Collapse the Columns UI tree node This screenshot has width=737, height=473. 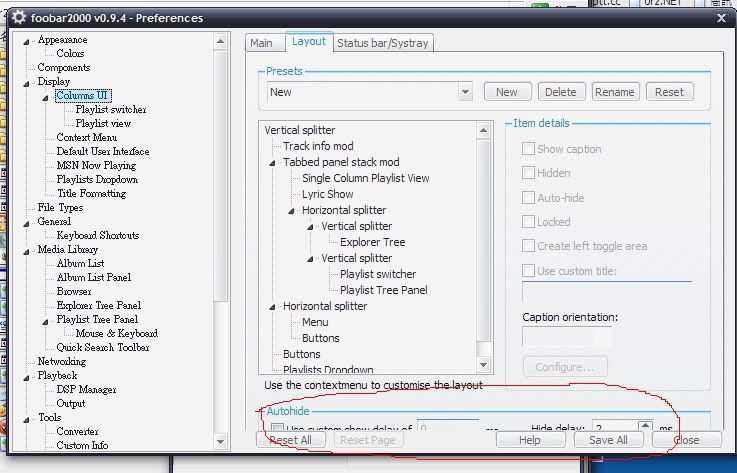pos(45,97)
